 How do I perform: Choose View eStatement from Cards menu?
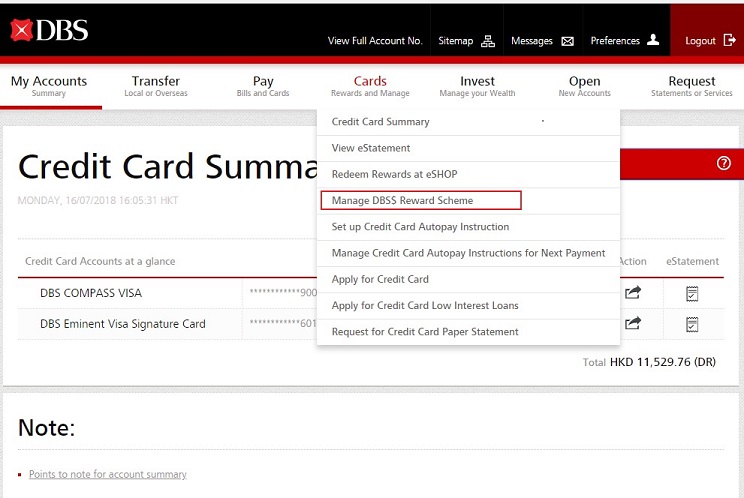371,148
